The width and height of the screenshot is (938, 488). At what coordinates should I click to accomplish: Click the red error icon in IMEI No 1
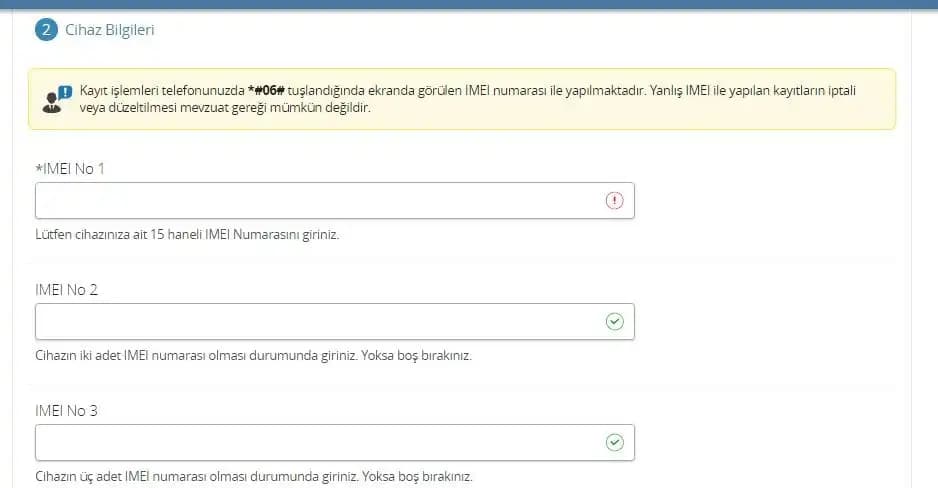pos(614,201)
